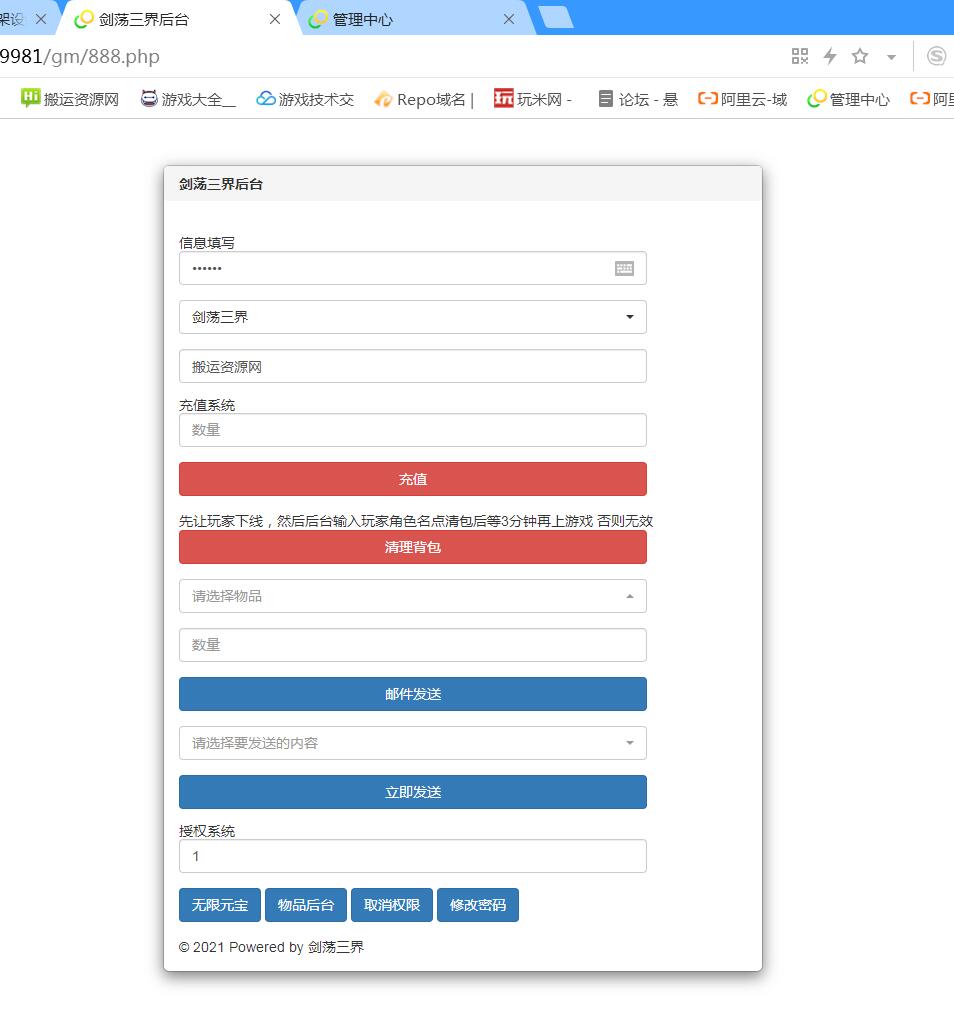Viewport: 954px width, 1014px height.
Task: Expand the 请选择要发送的内容 dropdown
Action: point(412,743)
